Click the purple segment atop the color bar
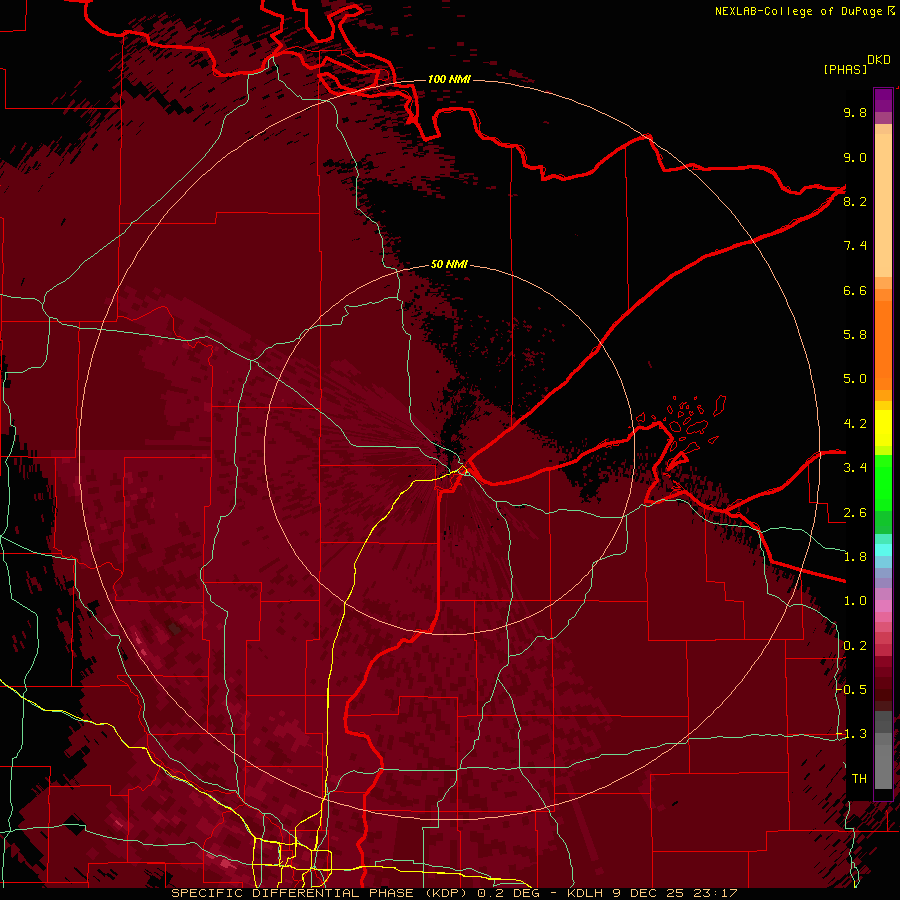The width and height of the screenshot is (900, 900). pyautogui.click(x=883, y=100)
